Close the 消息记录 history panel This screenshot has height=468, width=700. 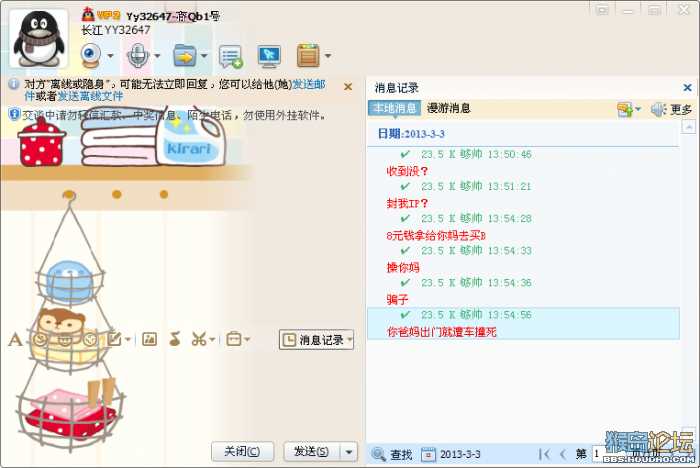tap(688, 88)
